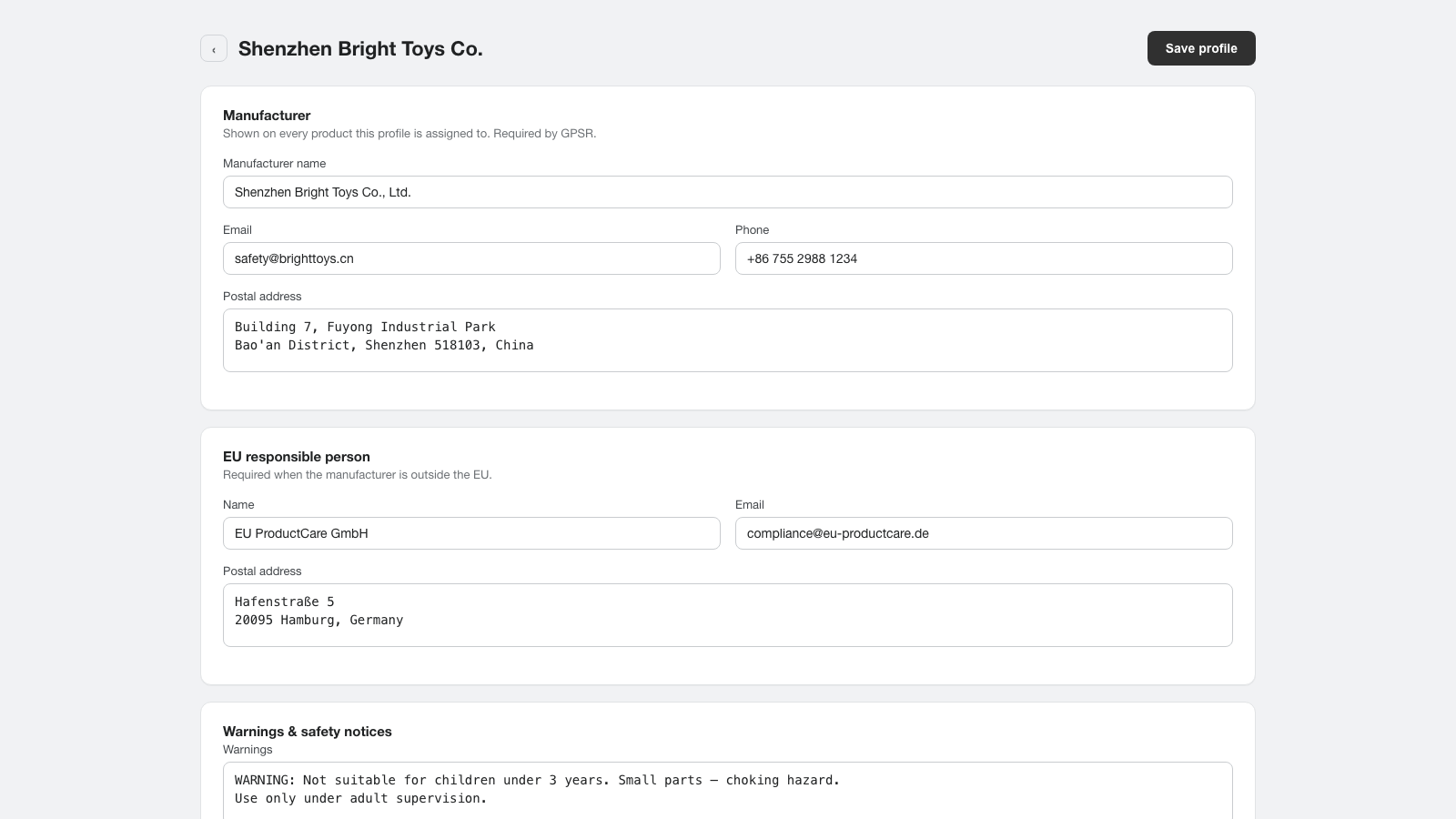This screenshot has width=1456, height=819.
Task: Select the EU responsible person Name field
Action: point(471,533)
